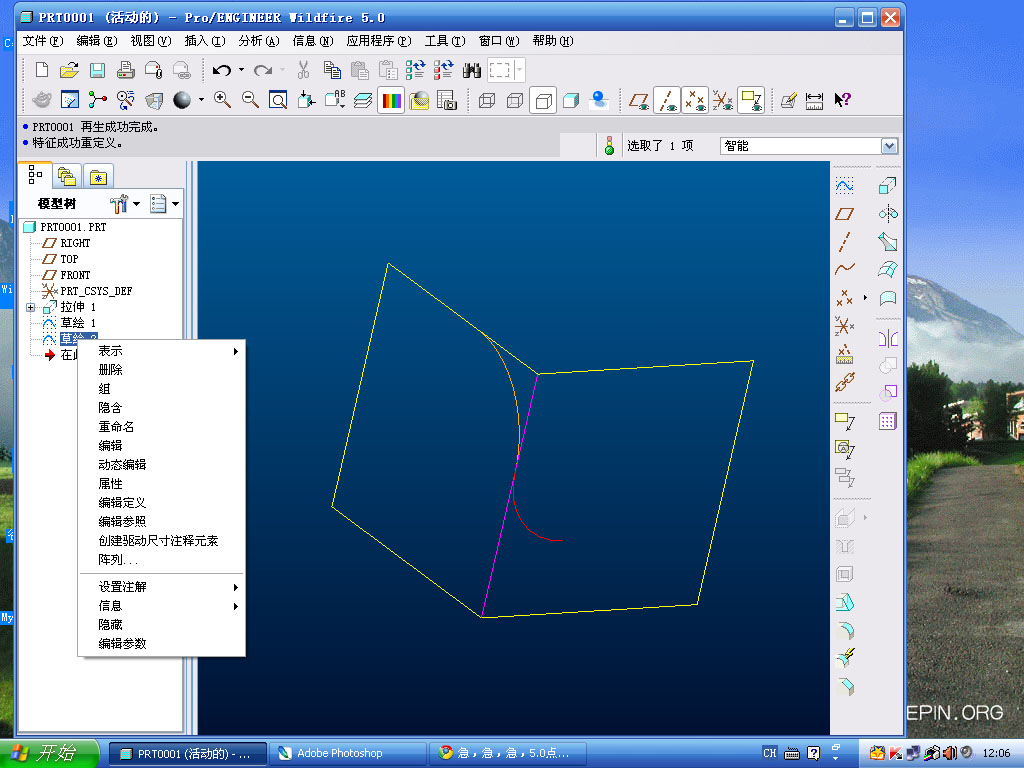
Task: Zoom out with the magnifier minus icon
Action: (x=250, y=100)
